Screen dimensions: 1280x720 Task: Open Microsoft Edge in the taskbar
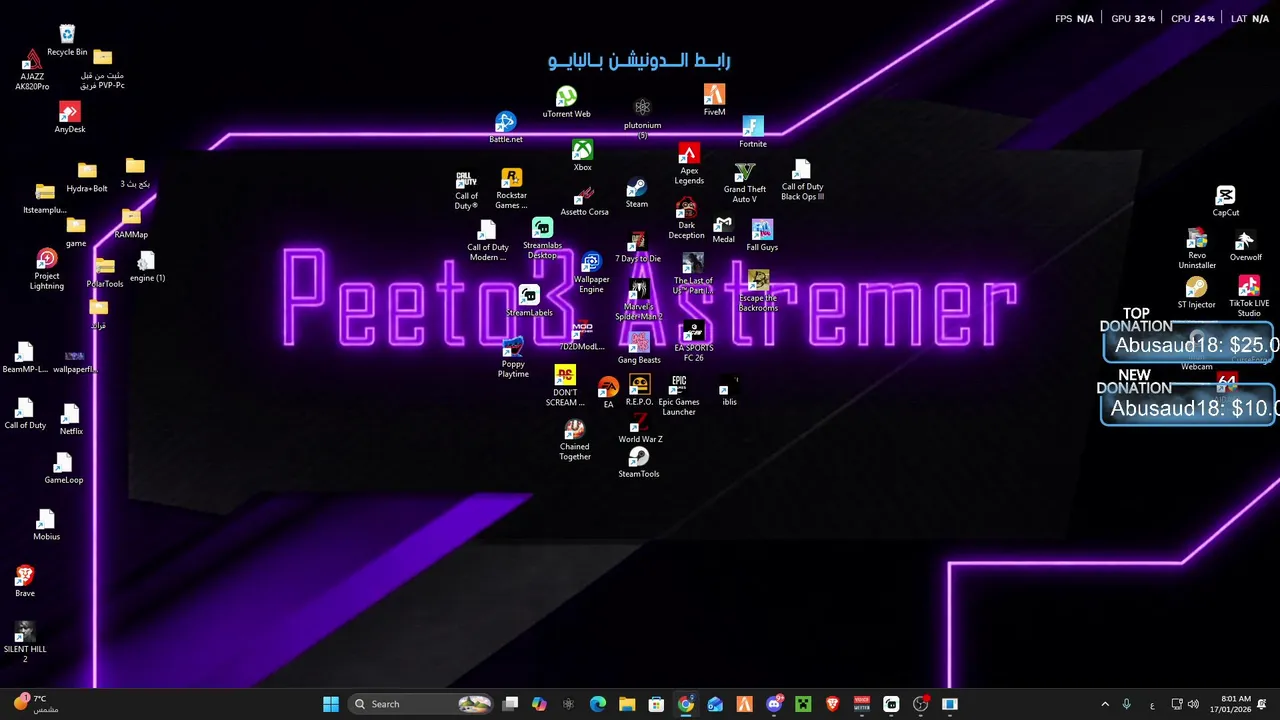pyautogui.click(x=598, y=704)
